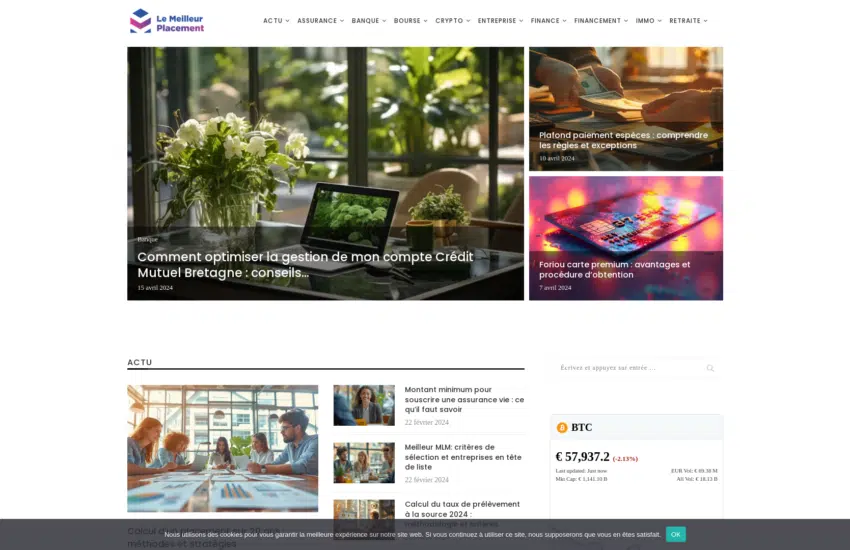Open the Meilleur MLM article link
Screen dimensions: 850x550
pos(463,456)
